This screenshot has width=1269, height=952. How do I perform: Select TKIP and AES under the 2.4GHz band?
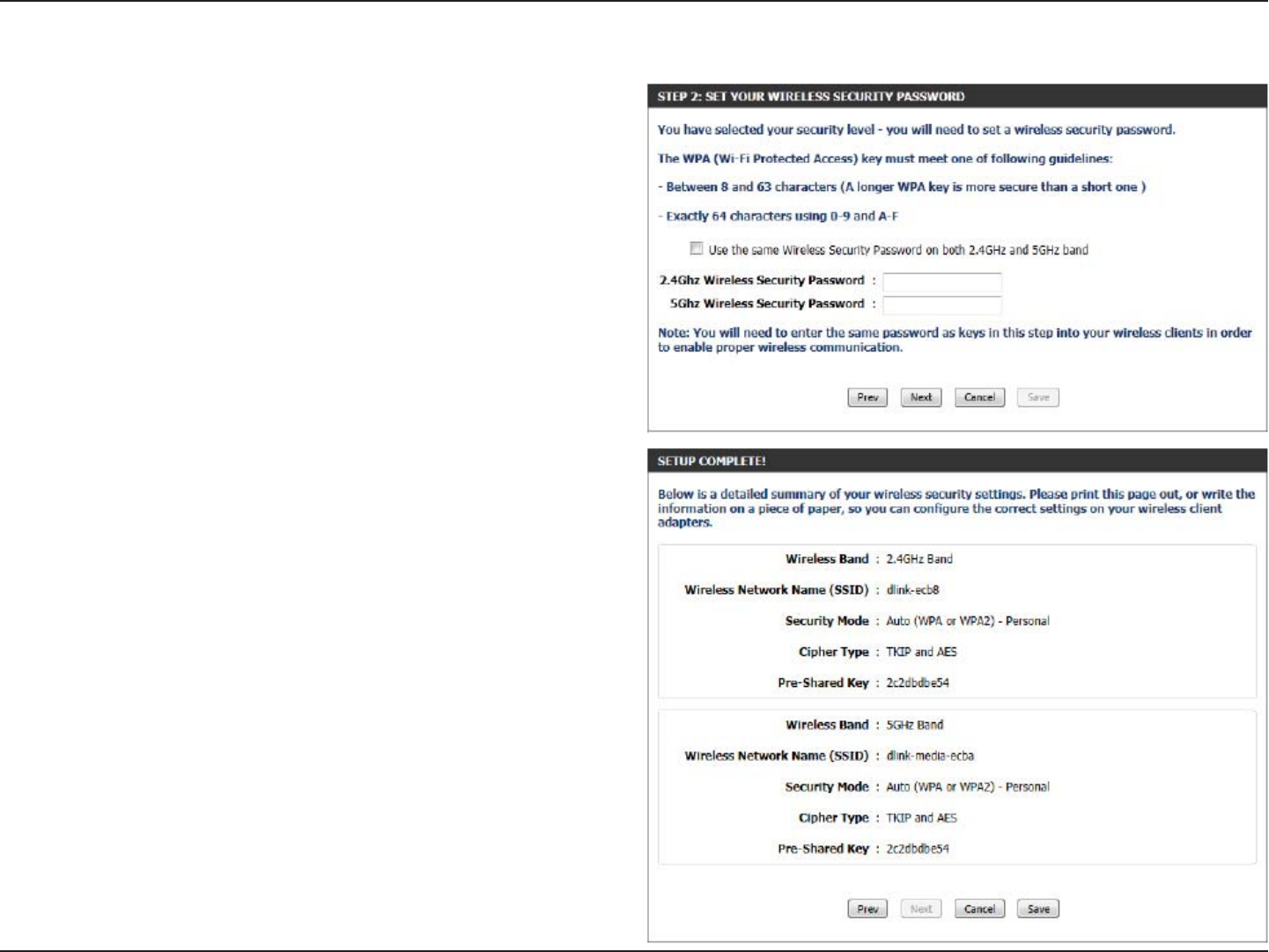coord(921,652)
